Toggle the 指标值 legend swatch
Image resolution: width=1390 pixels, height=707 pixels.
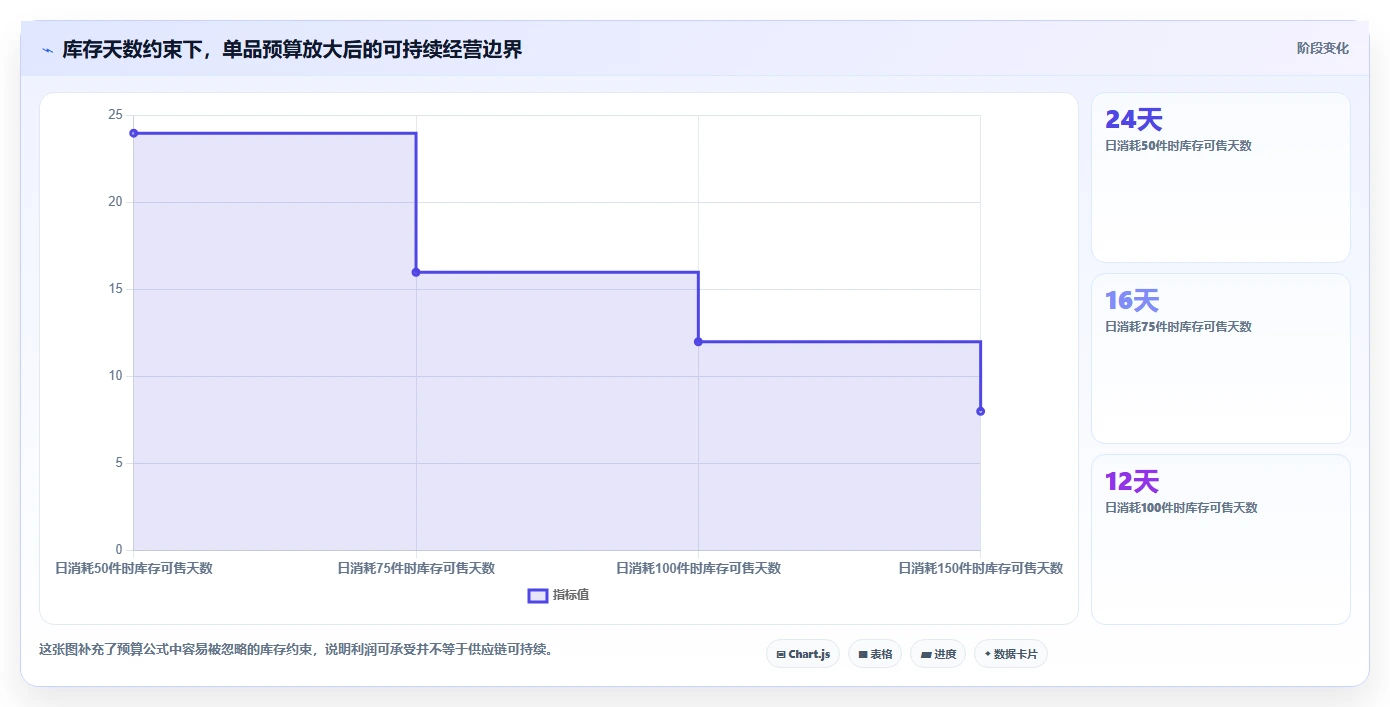(x=538, y=596)
